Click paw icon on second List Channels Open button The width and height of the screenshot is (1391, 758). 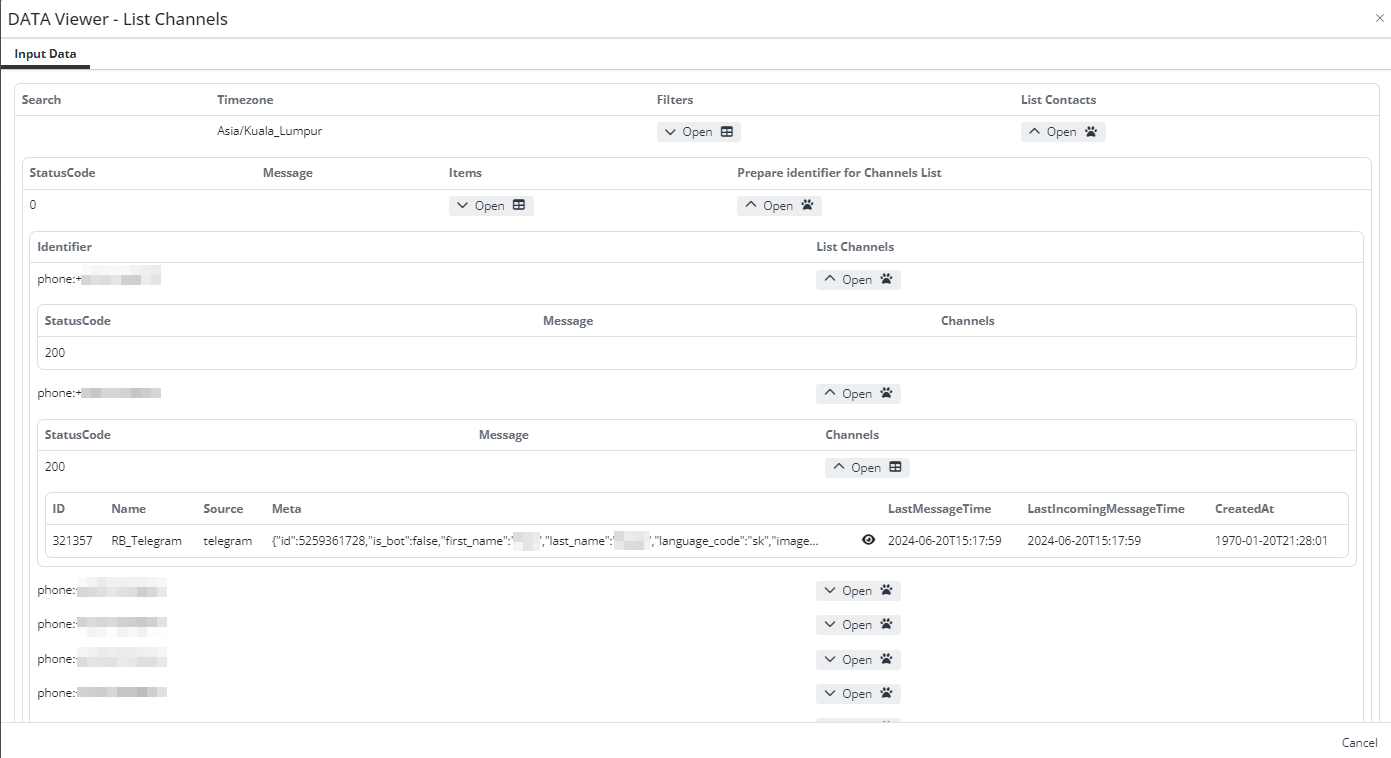coord(886,394)
